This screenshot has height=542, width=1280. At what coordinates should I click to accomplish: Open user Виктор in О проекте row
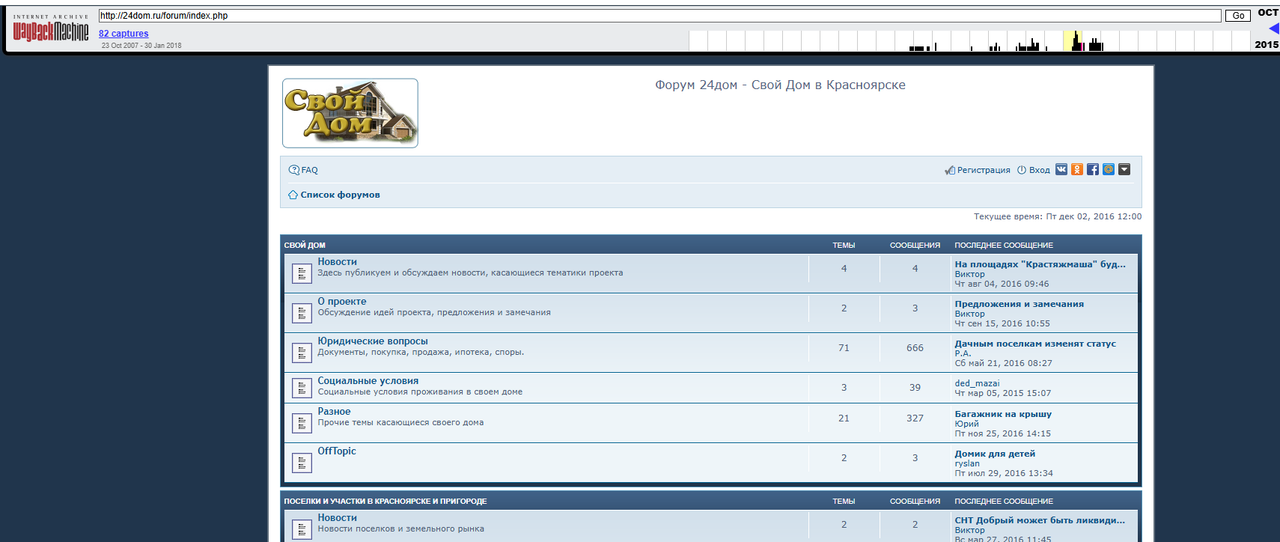tap(970, 314)
